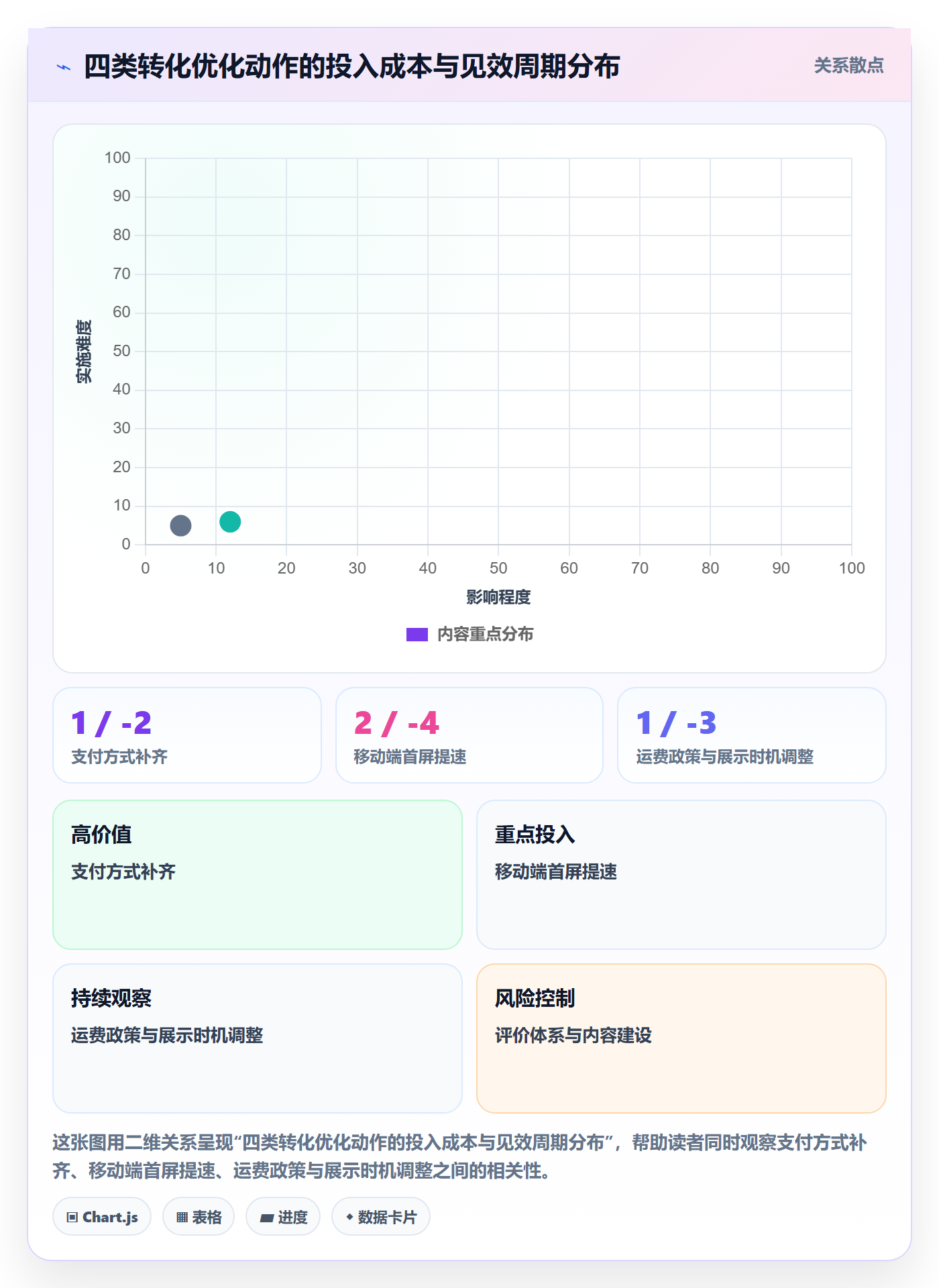Click the 数据卡片 tag chip
Viewport: 939px width, 1288px height.
point(381,1217)
